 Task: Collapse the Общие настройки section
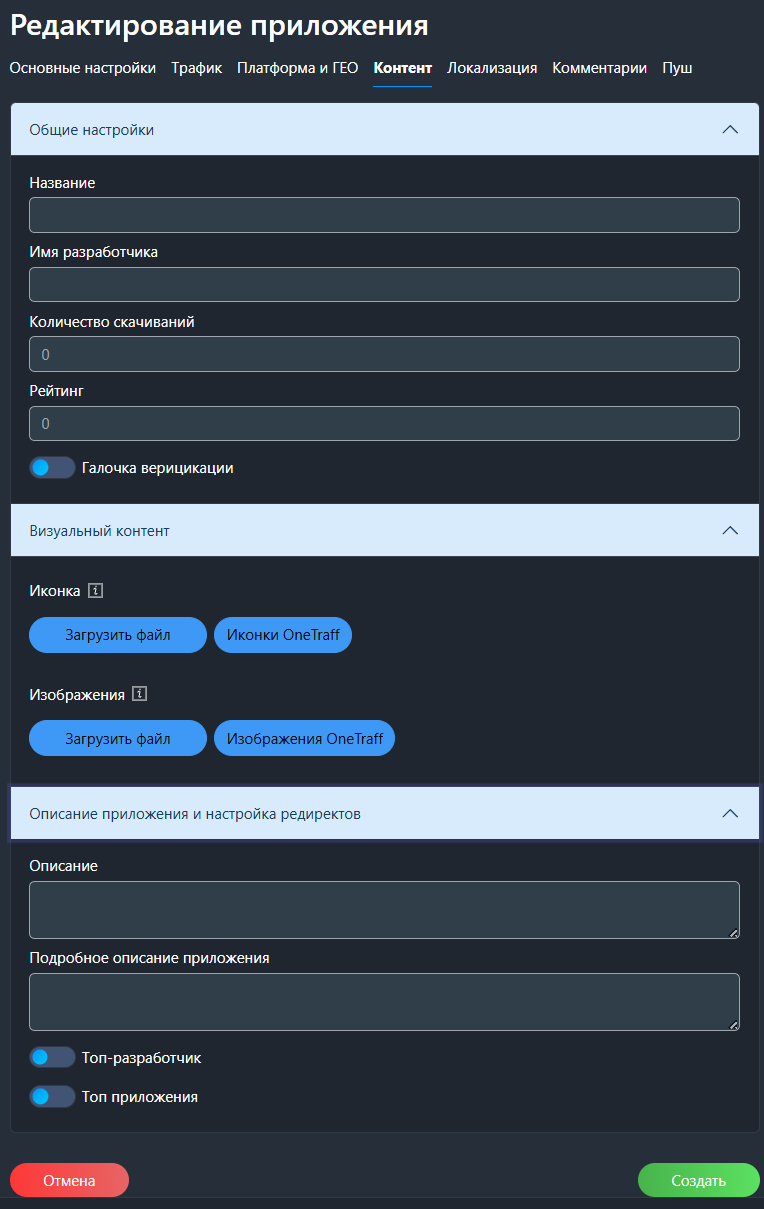pos(730,129)
